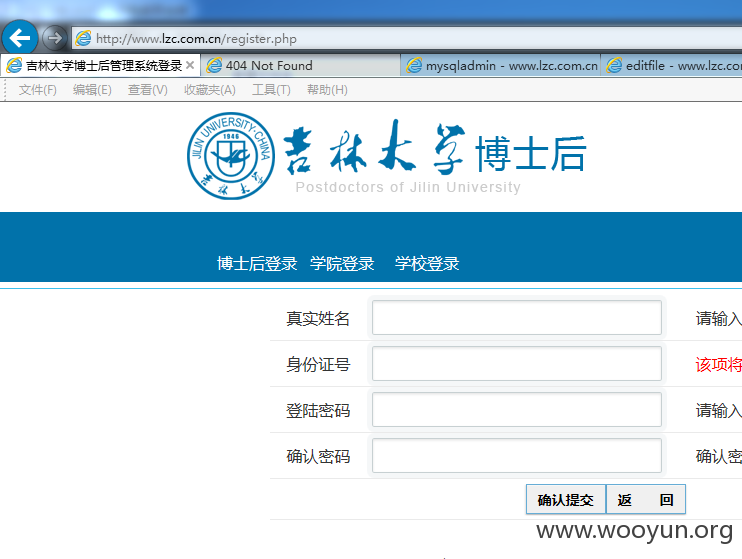Click the 登陆密码 input field
The height and width of the screenshot is (559, 742).
pyautogui.click(x=517, y=409)
